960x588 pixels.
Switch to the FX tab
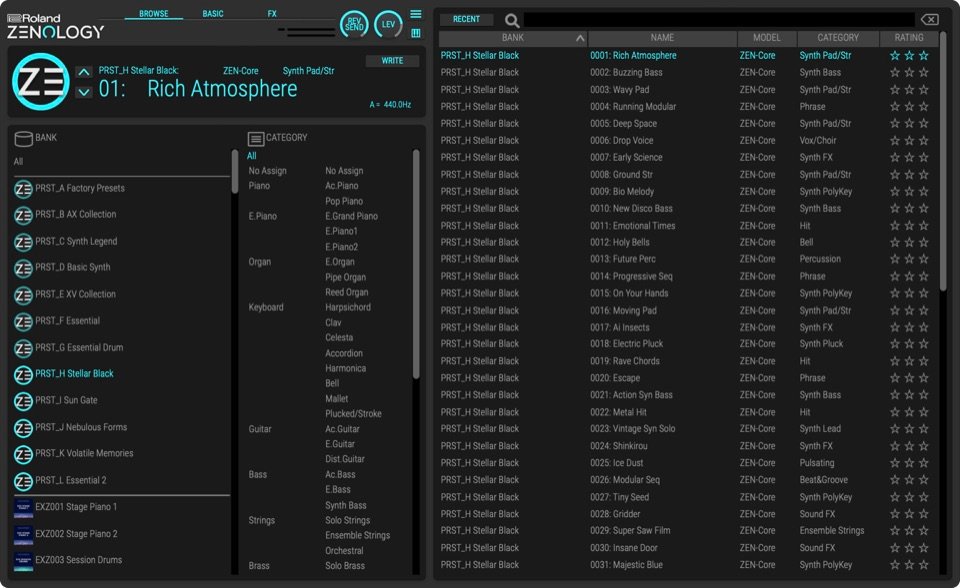(272, 13)
